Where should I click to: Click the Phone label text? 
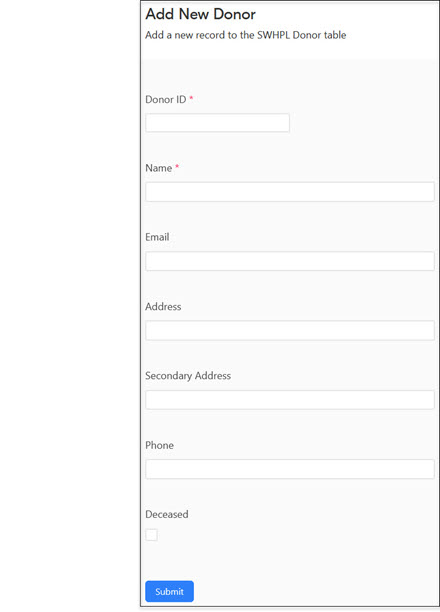click(159, 445)
